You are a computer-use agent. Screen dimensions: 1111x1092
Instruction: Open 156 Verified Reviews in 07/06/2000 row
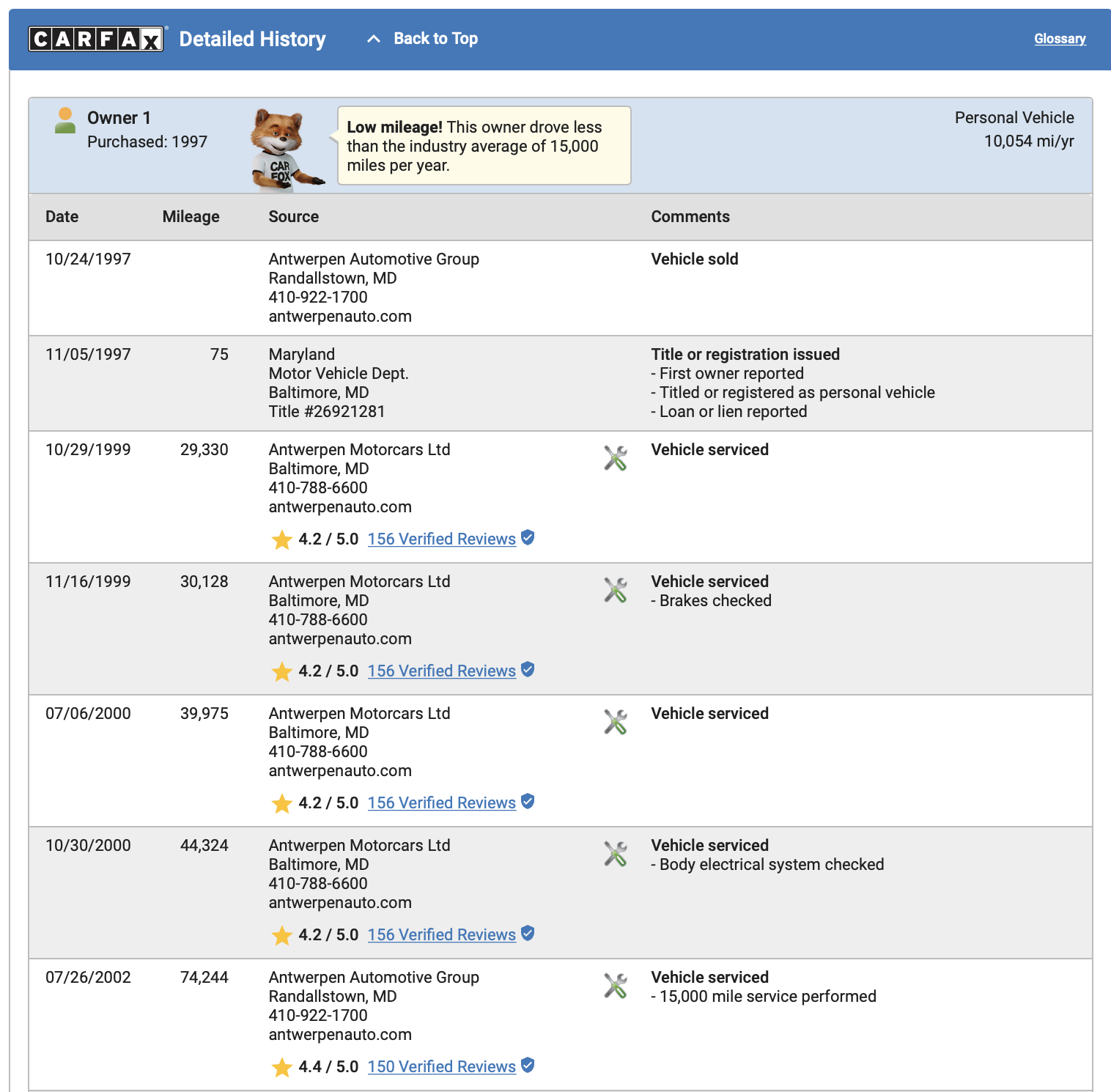[442, 803]
